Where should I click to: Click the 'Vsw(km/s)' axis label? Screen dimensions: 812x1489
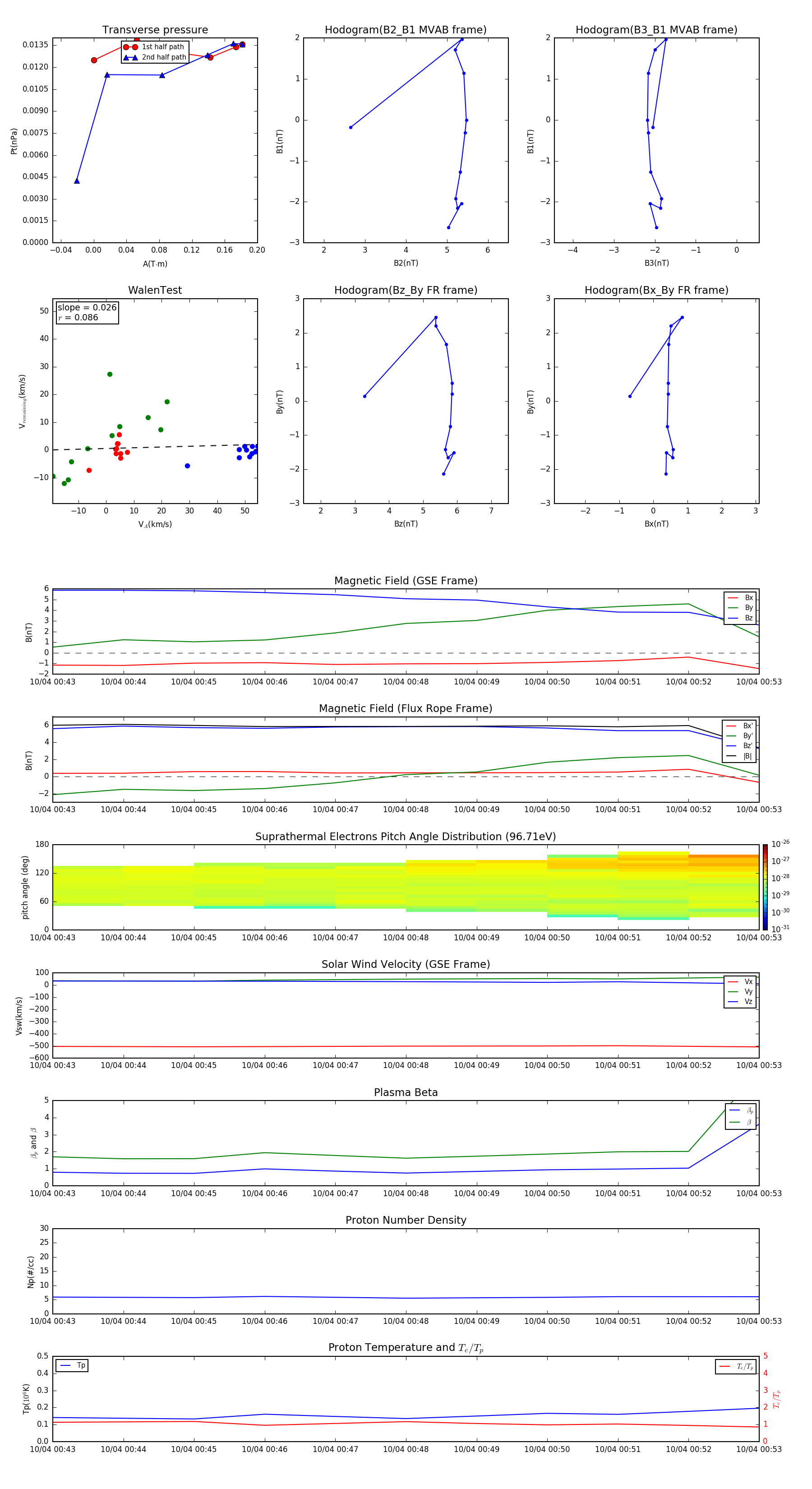click(x=19, y=1015)
